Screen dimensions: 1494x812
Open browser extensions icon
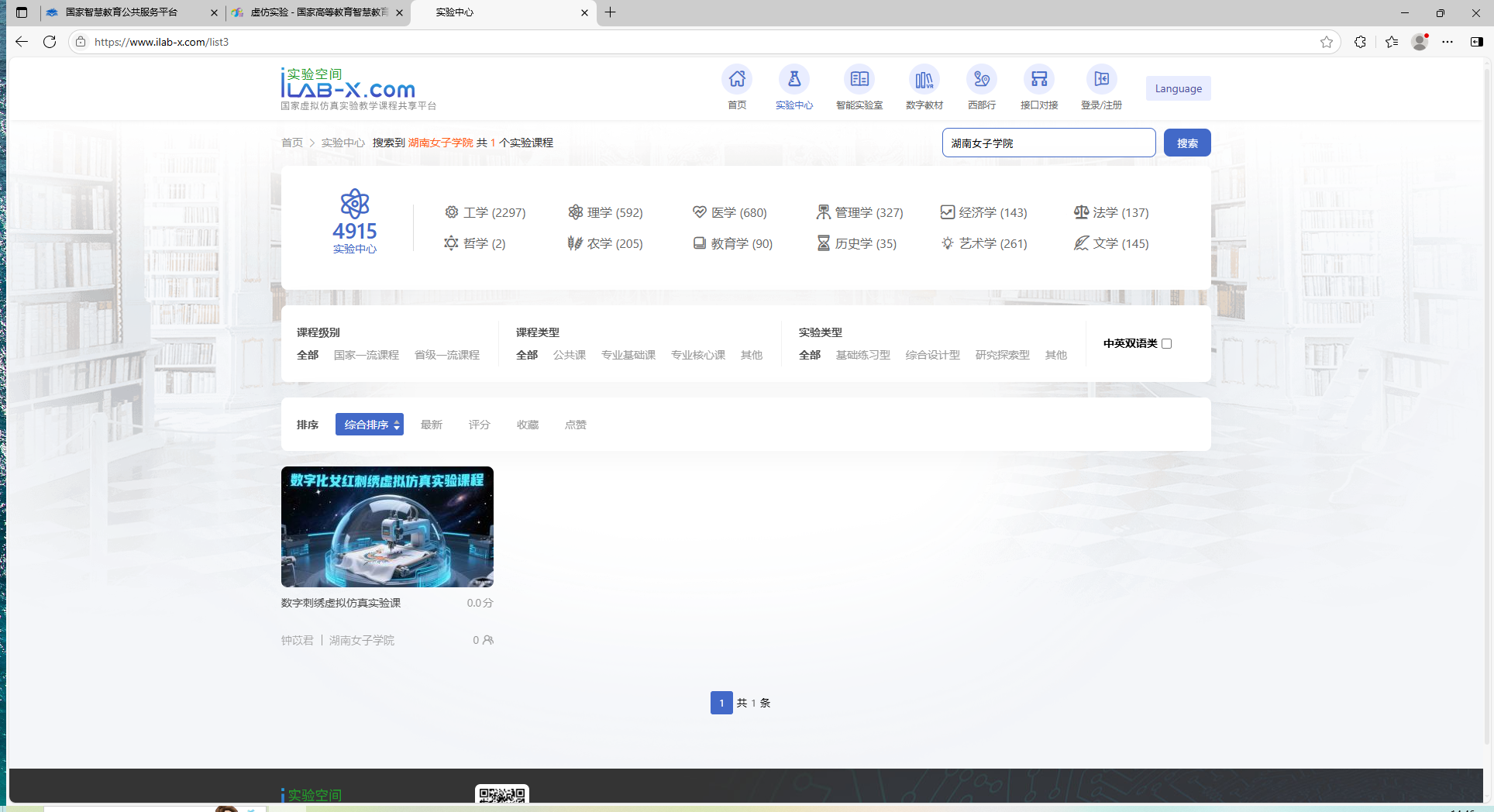click(1360, 42)
